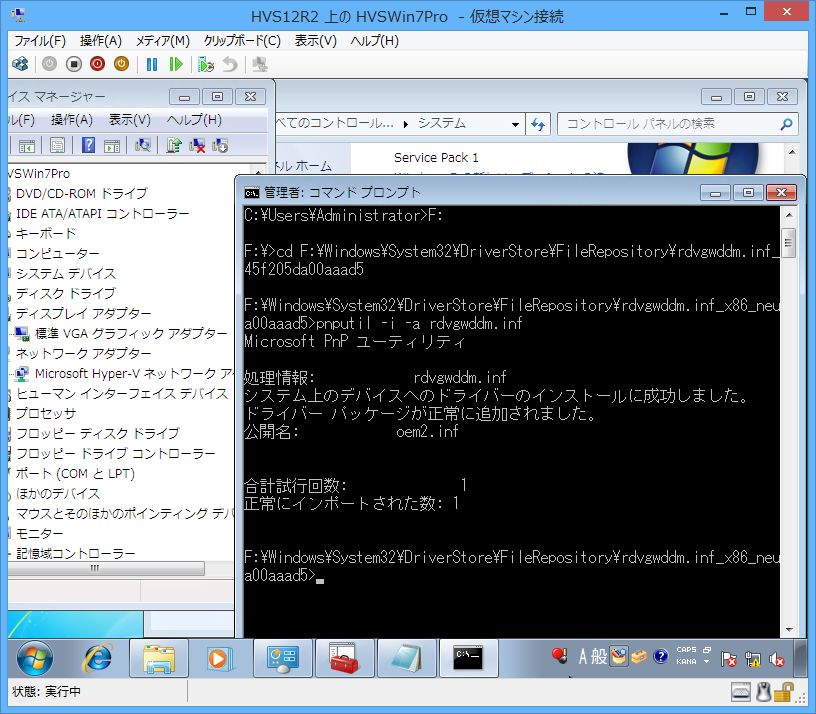Click the green Reset virtual machine icon
Screen dimensions: 816x714
tap(176, 64)
